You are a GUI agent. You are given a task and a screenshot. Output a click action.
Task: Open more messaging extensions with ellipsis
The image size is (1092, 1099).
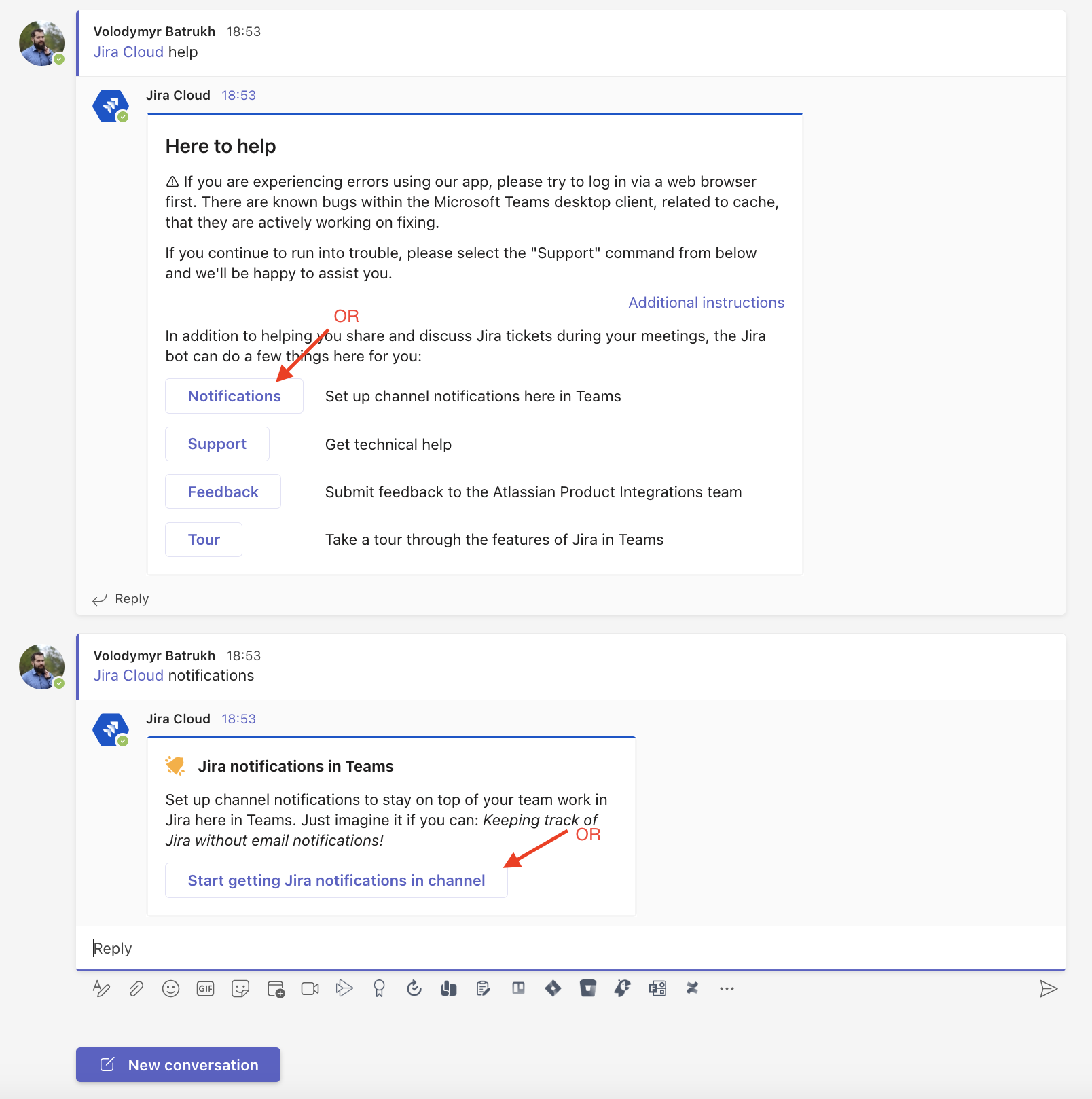point(726,988)
